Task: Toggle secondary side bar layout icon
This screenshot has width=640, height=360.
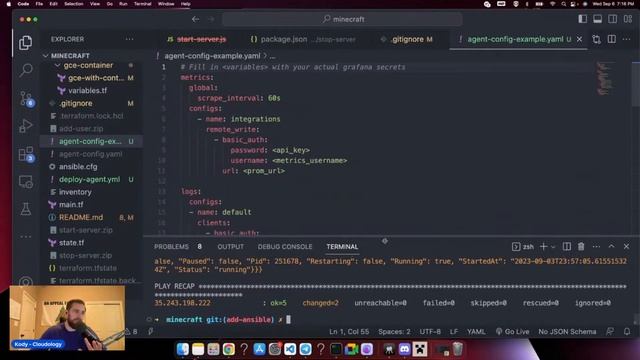Action: (x=613, y=19)
